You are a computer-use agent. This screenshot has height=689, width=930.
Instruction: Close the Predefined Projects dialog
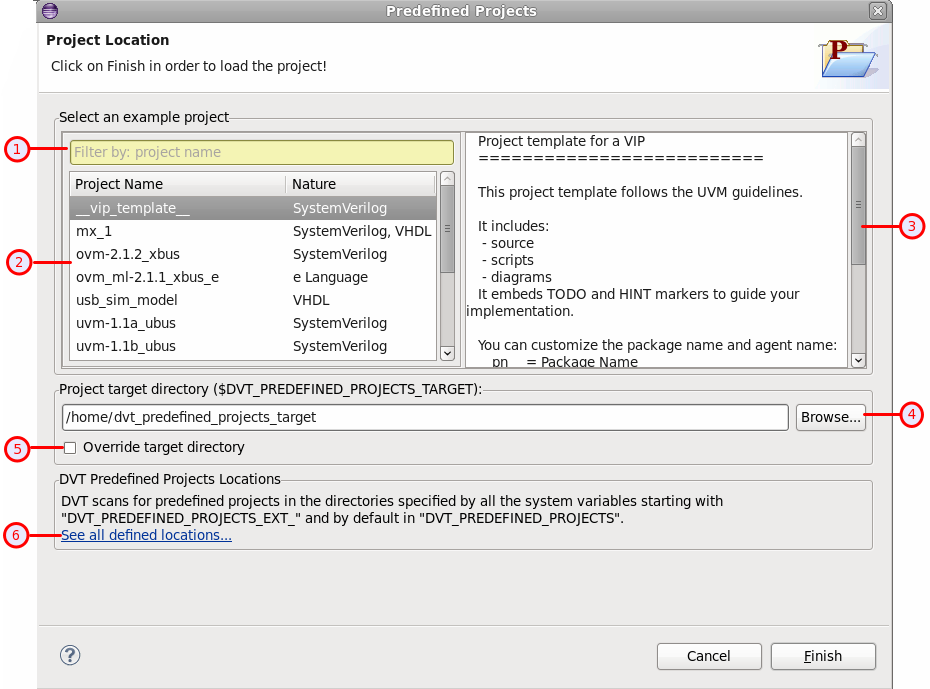(x=877, y=11)
